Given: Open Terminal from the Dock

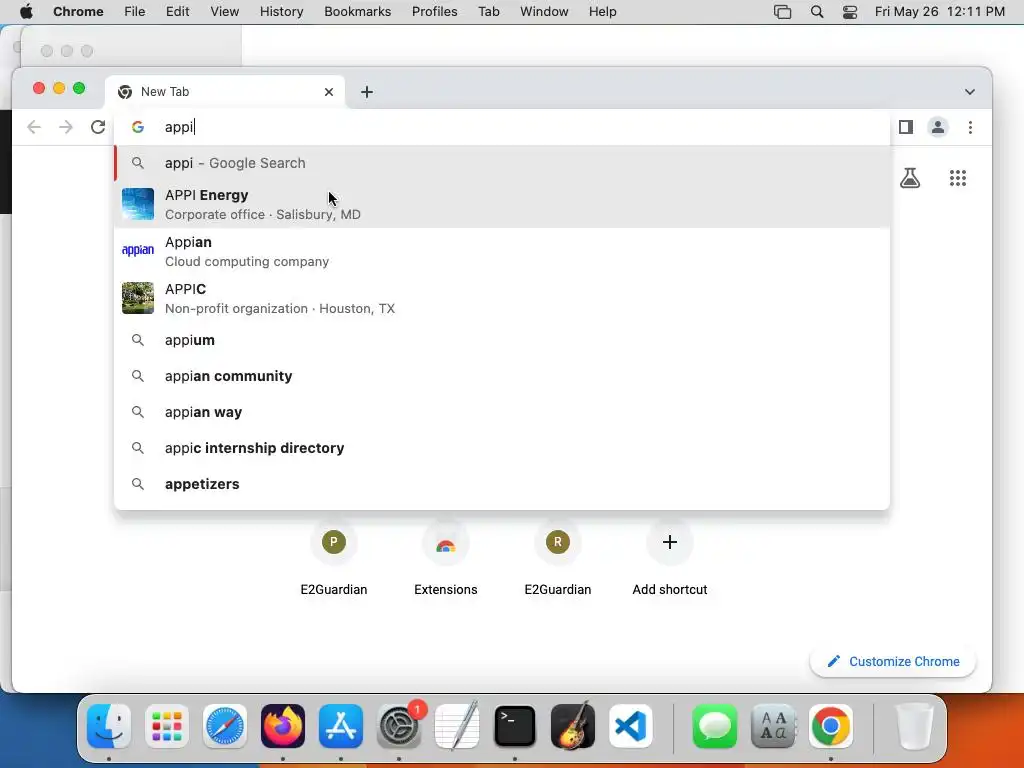Looking at the screenshot, I should [x=515, y=726].
